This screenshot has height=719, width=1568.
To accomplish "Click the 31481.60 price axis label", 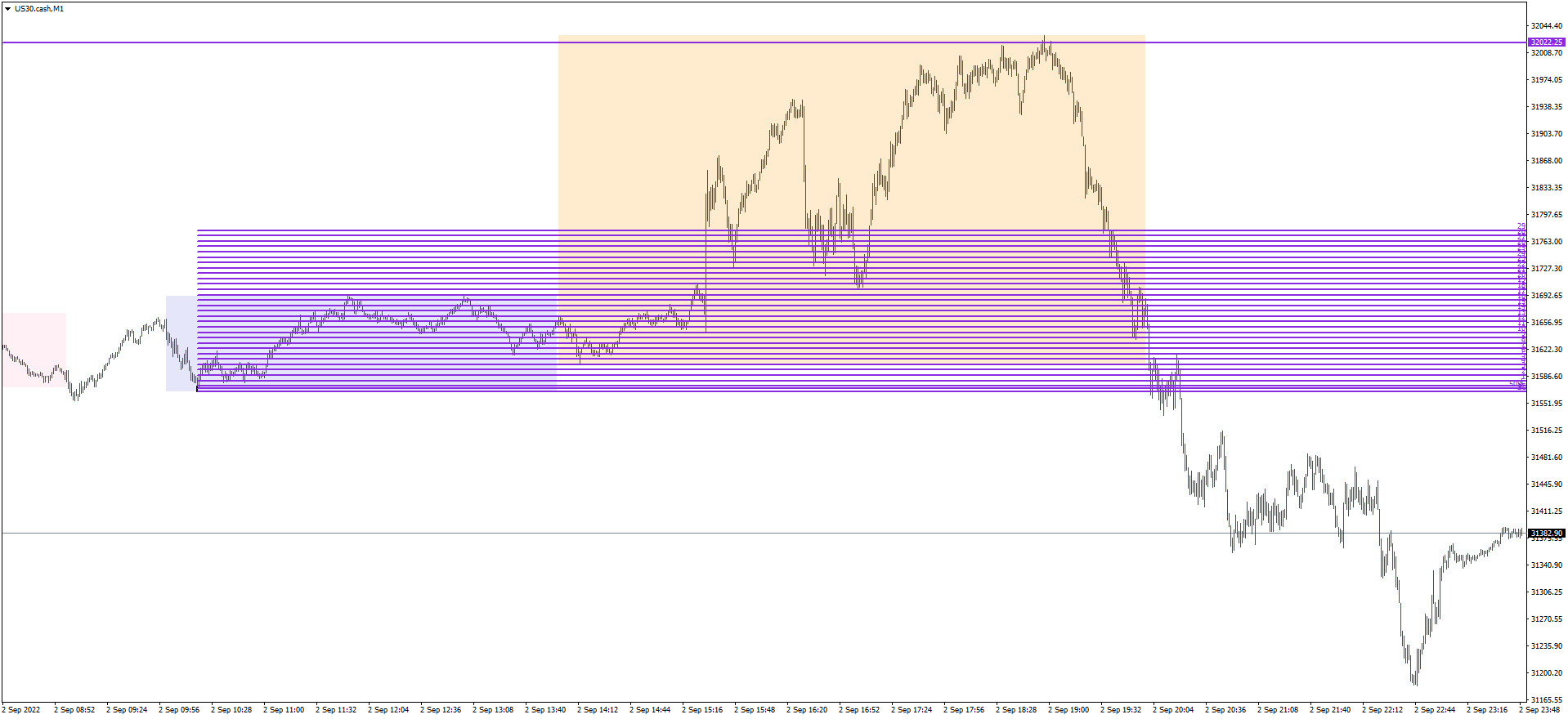I will tap(1546, 458).
